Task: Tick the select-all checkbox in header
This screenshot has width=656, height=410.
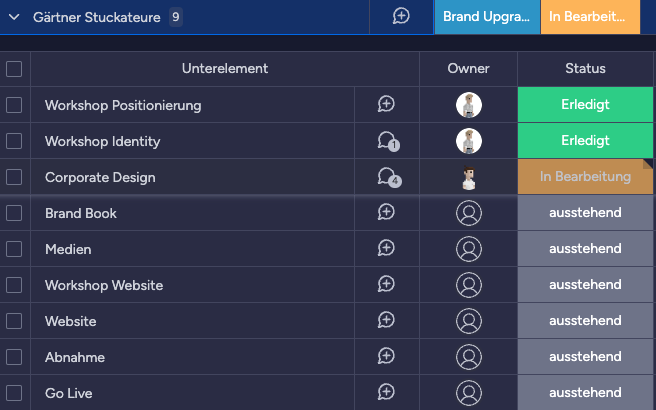Action: pyautogui.click(x=14, y=69)
